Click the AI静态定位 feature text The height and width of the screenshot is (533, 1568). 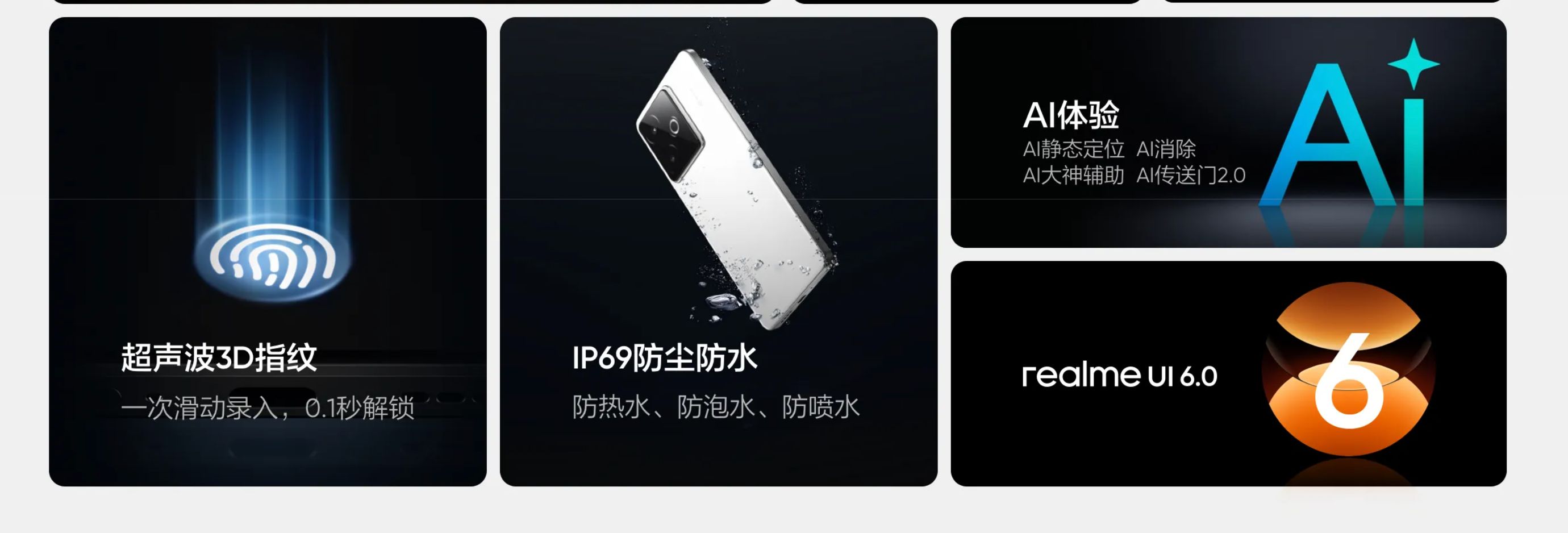coord(1073,149)
